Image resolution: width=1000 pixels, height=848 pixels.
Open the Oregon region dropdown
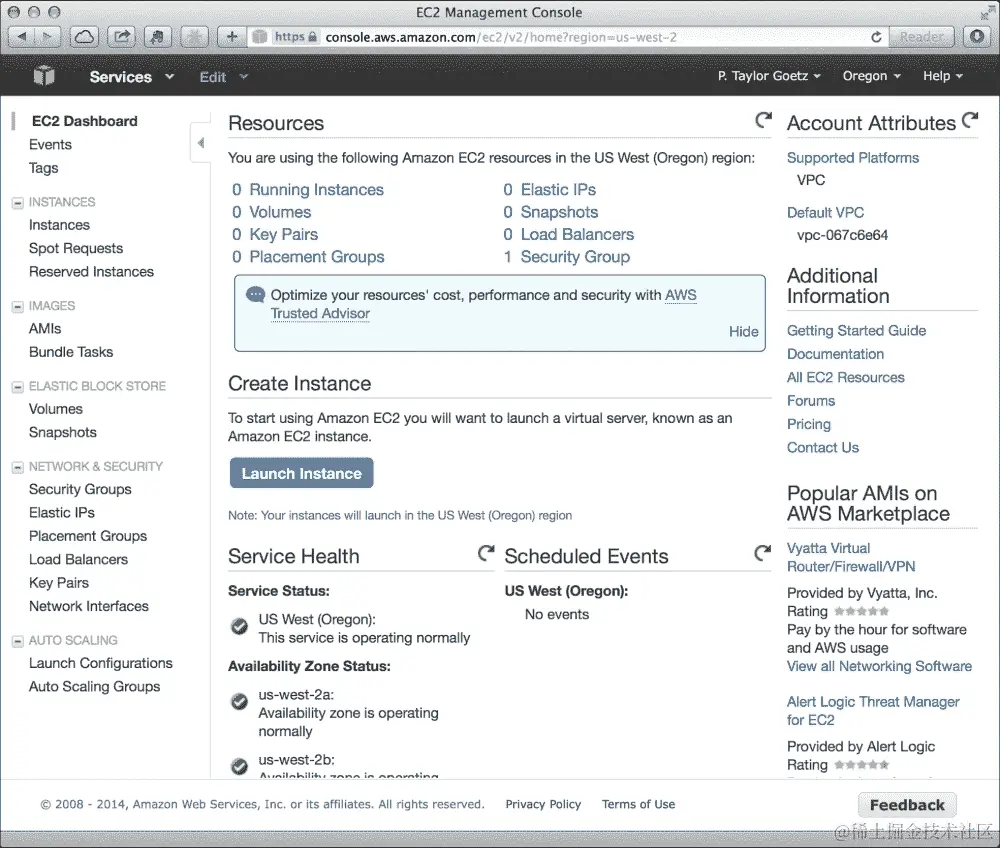point(871,76)
